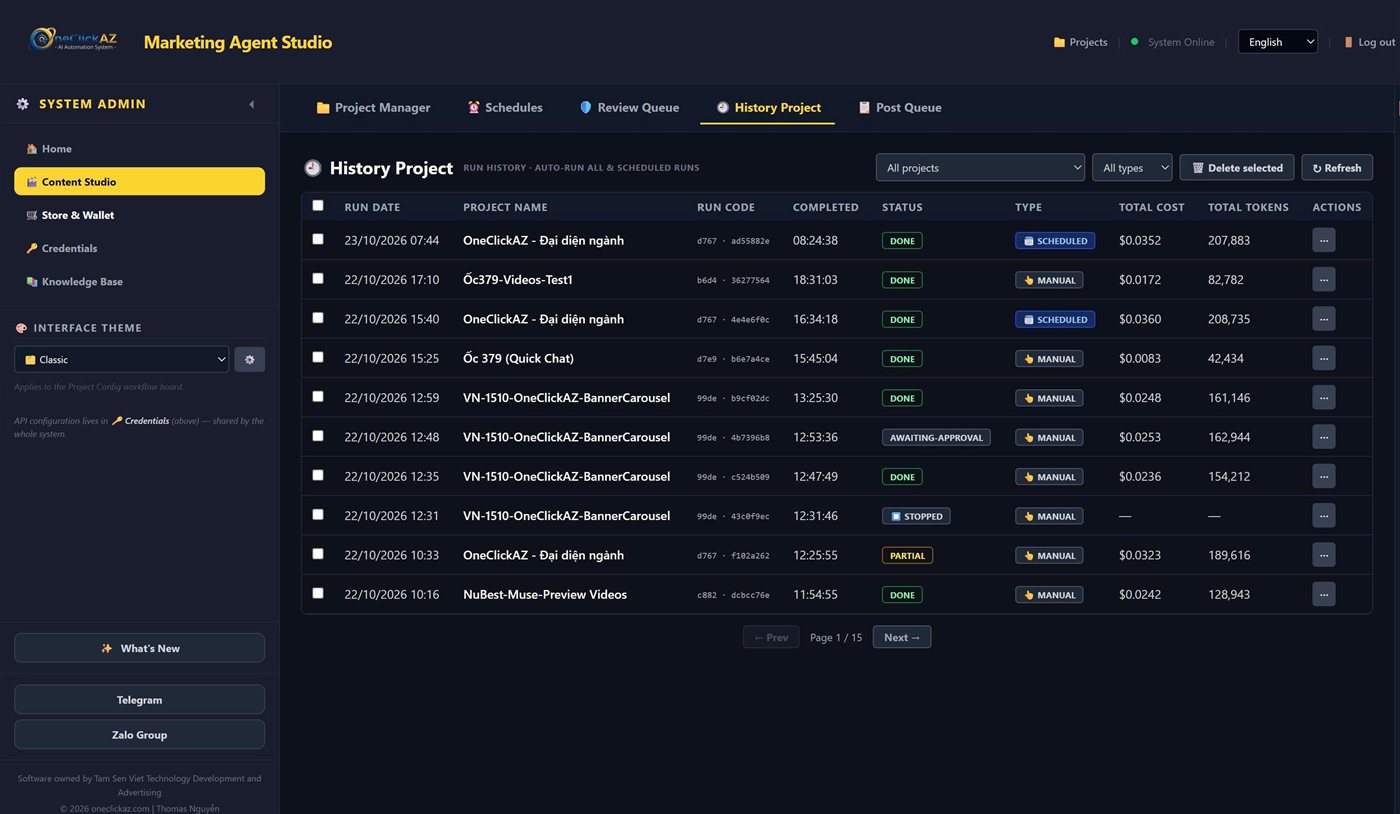This screenshot has width=1400, height=814.
Task: Open actions for run code b9cf02dc
Action: pyautogui.click(x=1324, y=398)
